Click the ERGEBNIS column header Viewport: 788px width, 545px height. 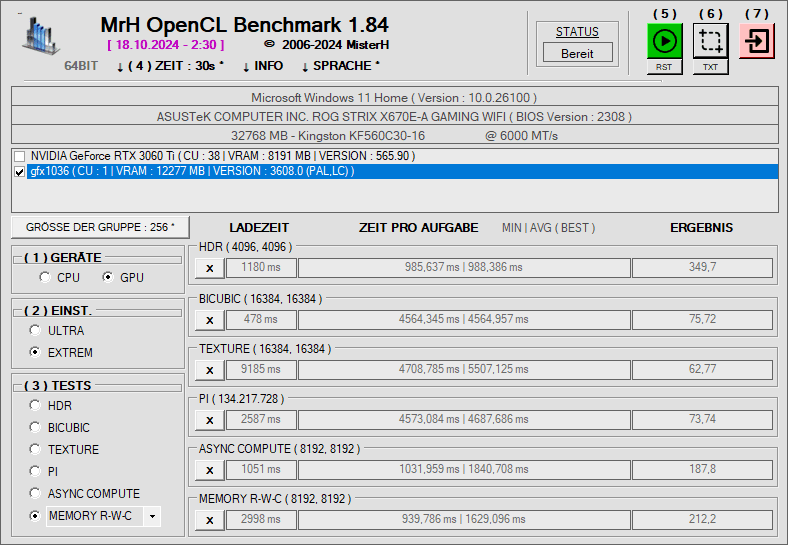pos(701,228)
